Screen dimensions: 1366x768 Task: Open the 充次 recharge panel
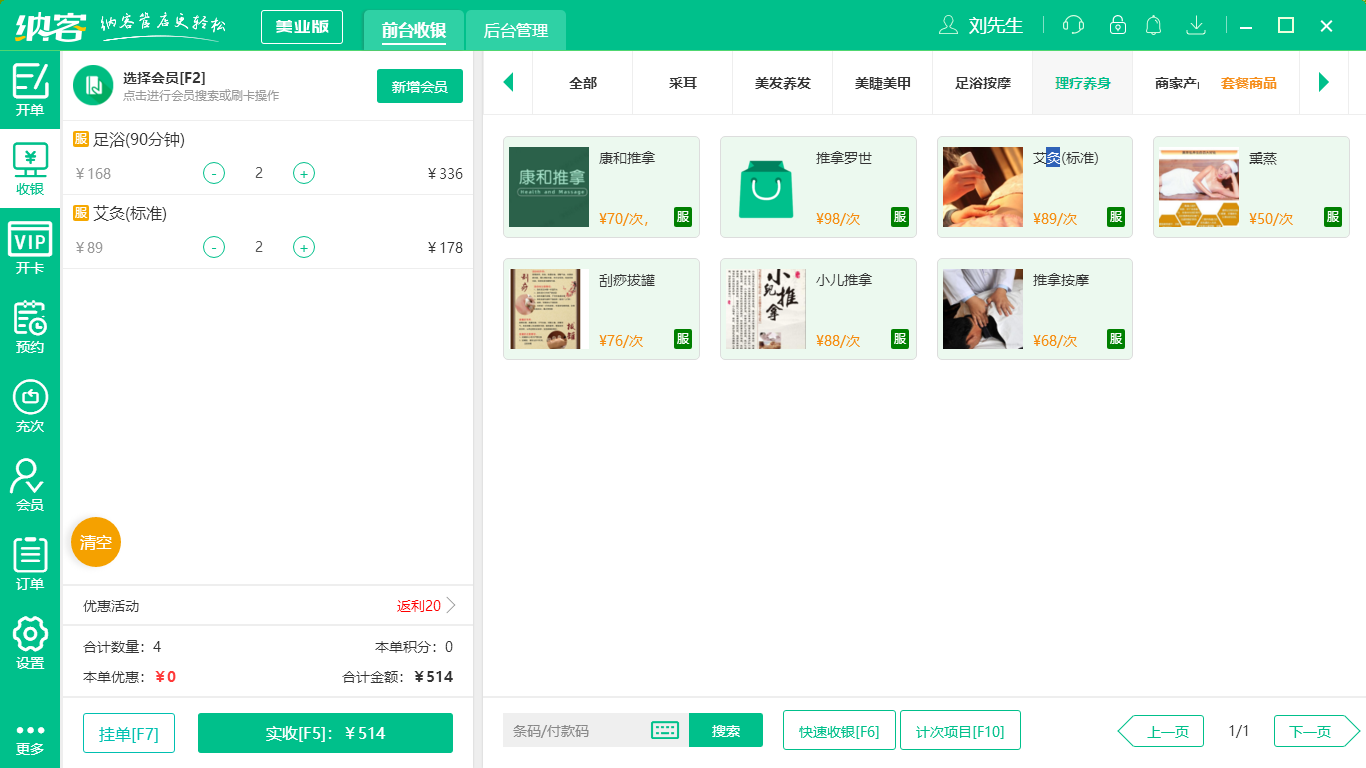pos(30,406)
